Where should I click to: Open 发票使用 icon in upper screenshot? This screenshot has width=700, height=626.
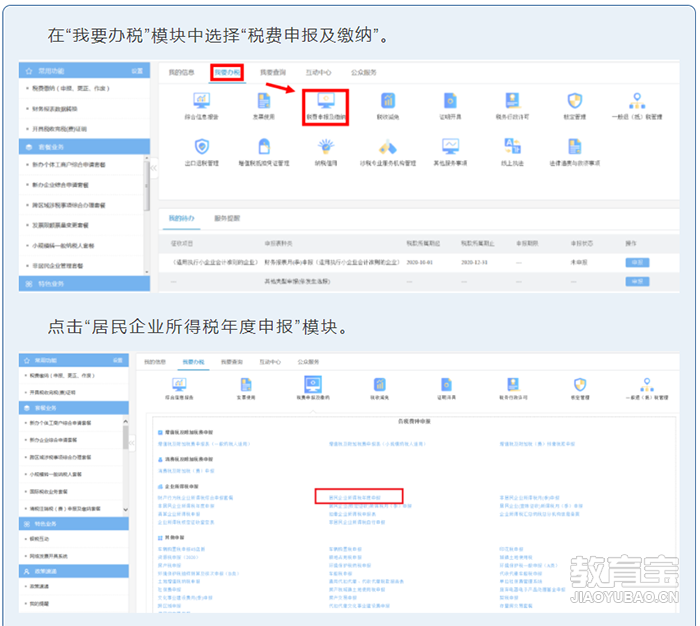click(264, 100)
